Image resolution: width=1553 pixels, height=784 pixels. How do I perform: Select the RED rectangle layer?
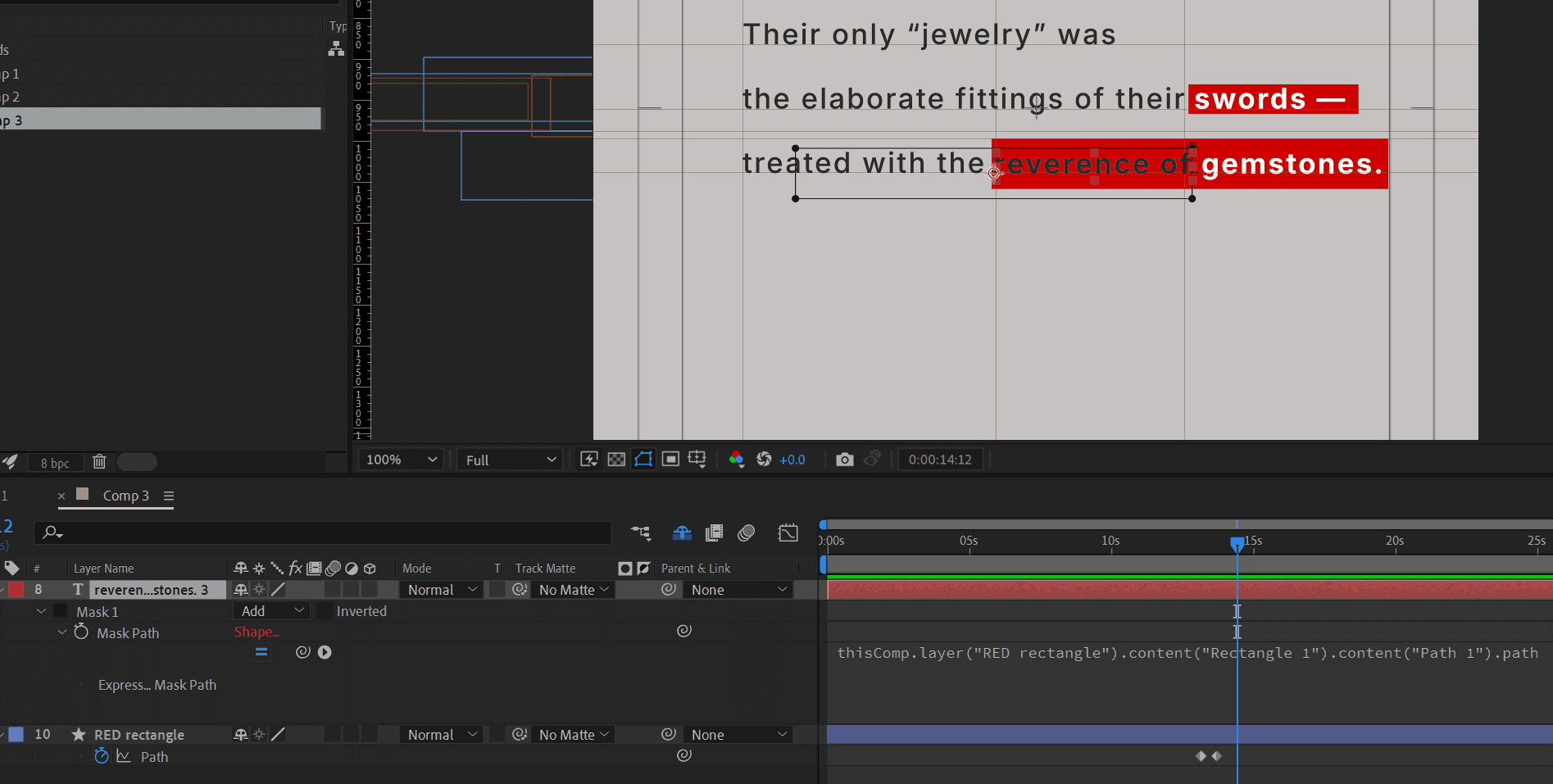click(x=138, y=735)
